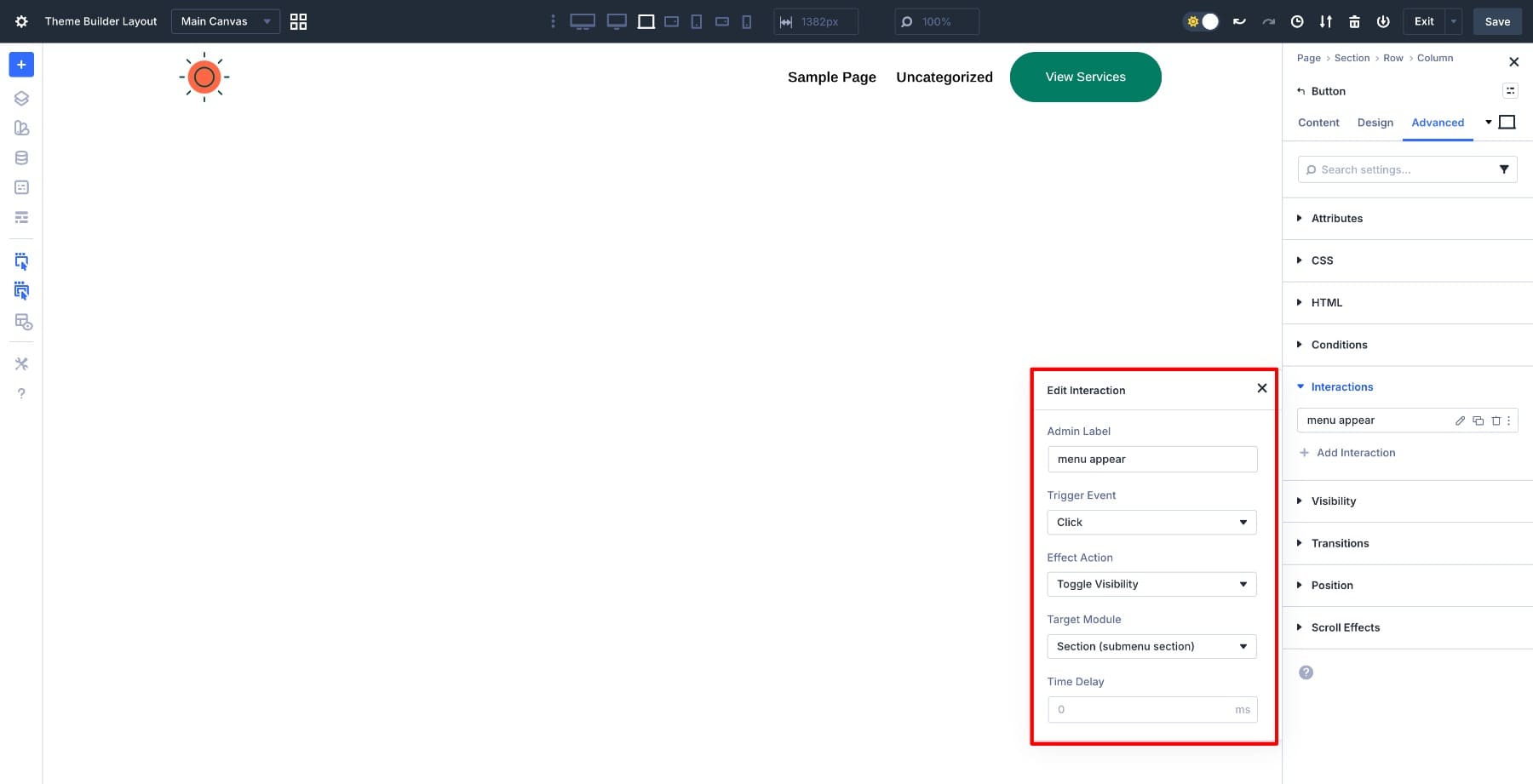The image size is (1533, 784).
Task: Open the revision history clock icon
Action: point(1296,21)
